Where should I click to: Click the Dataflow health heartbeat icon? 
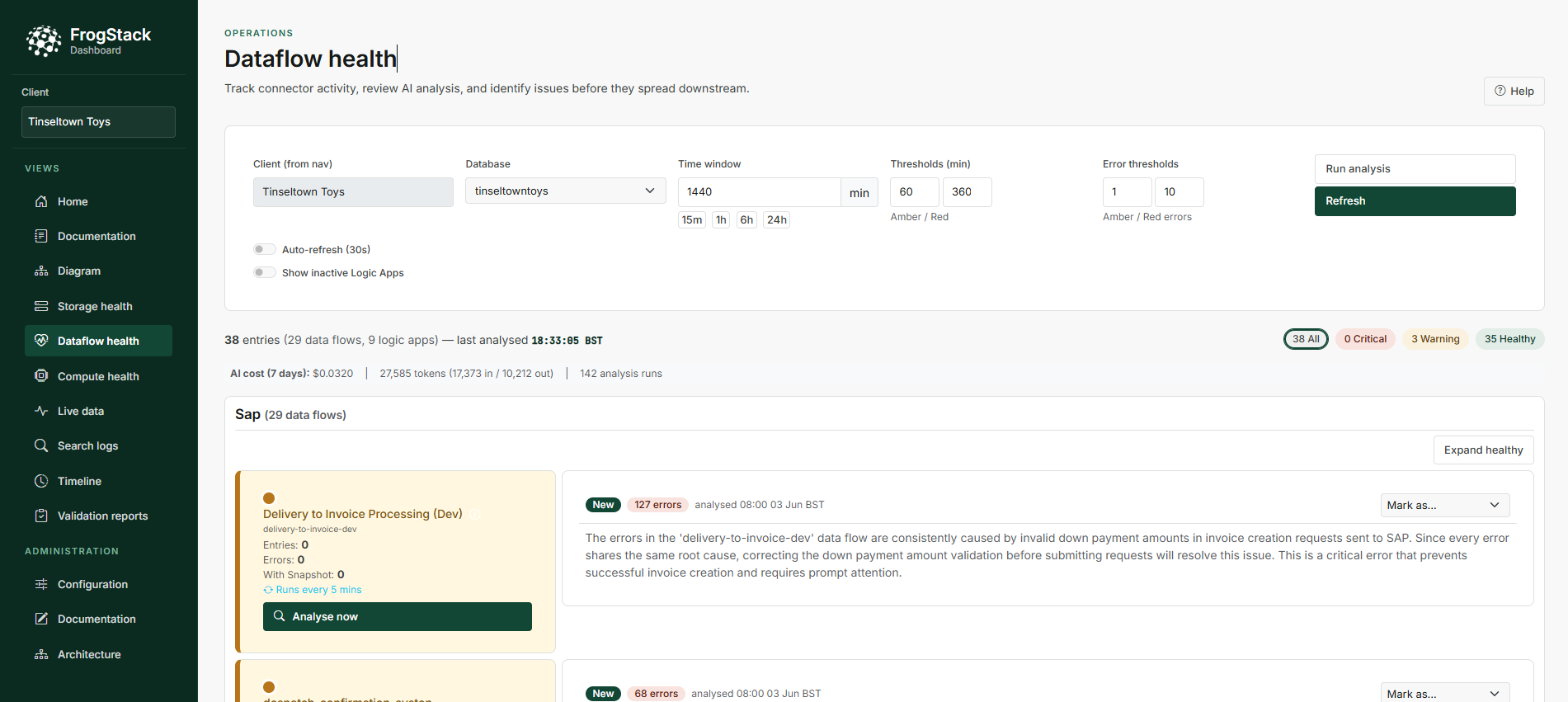(x=41, y=341)
